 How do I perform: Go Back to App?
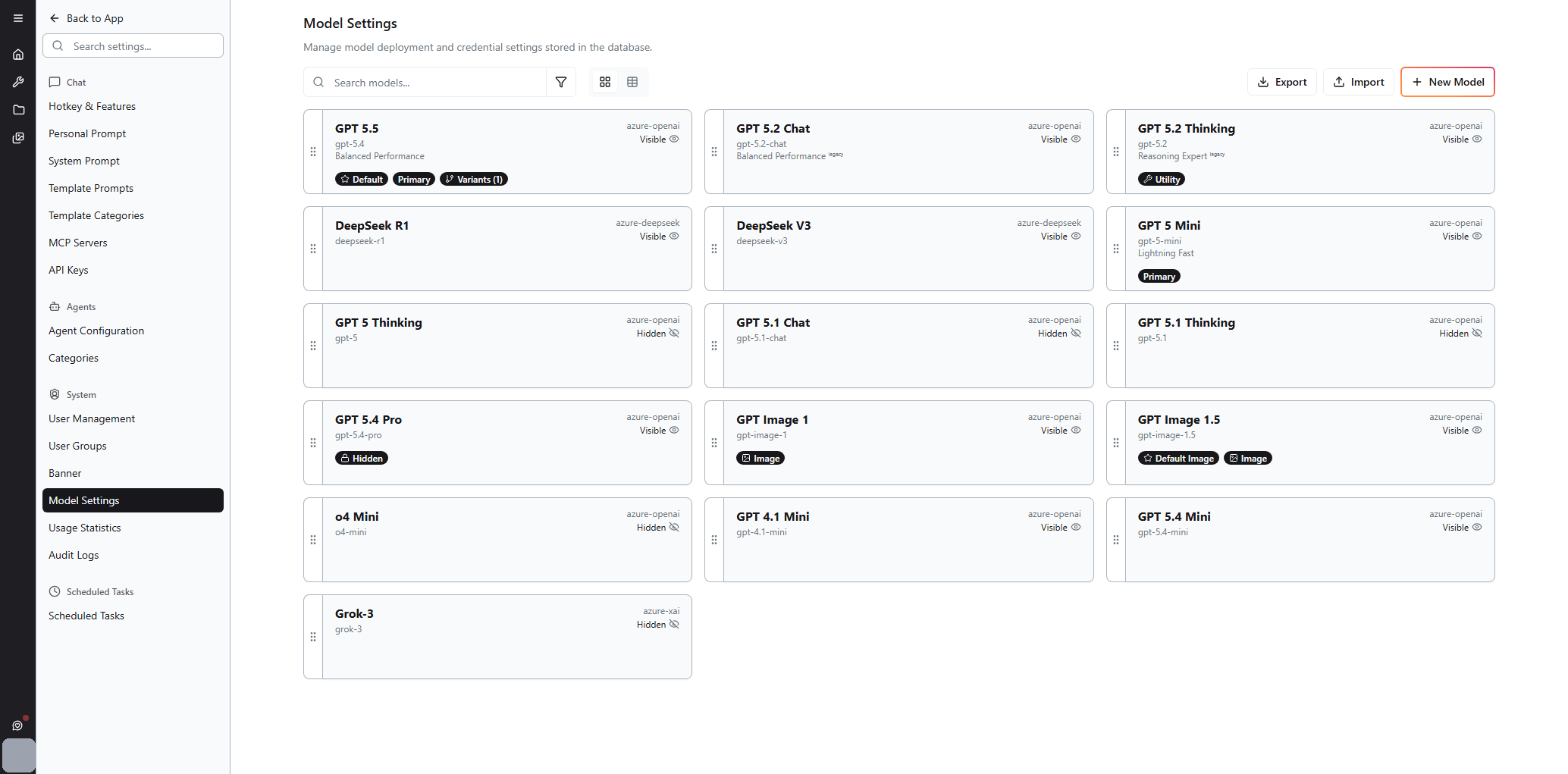coord(86,18)
